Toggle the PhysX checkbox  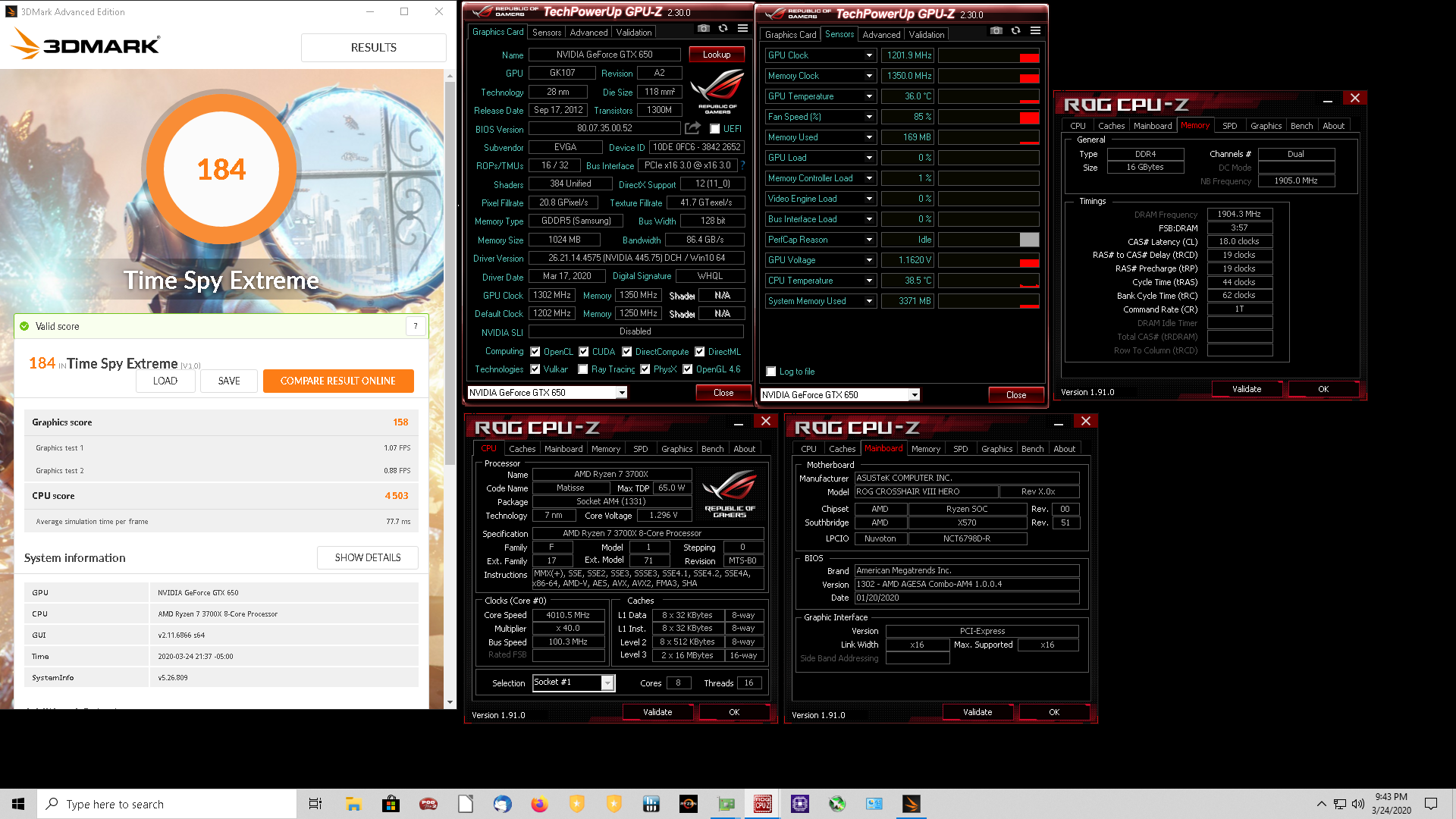point(645,369)
